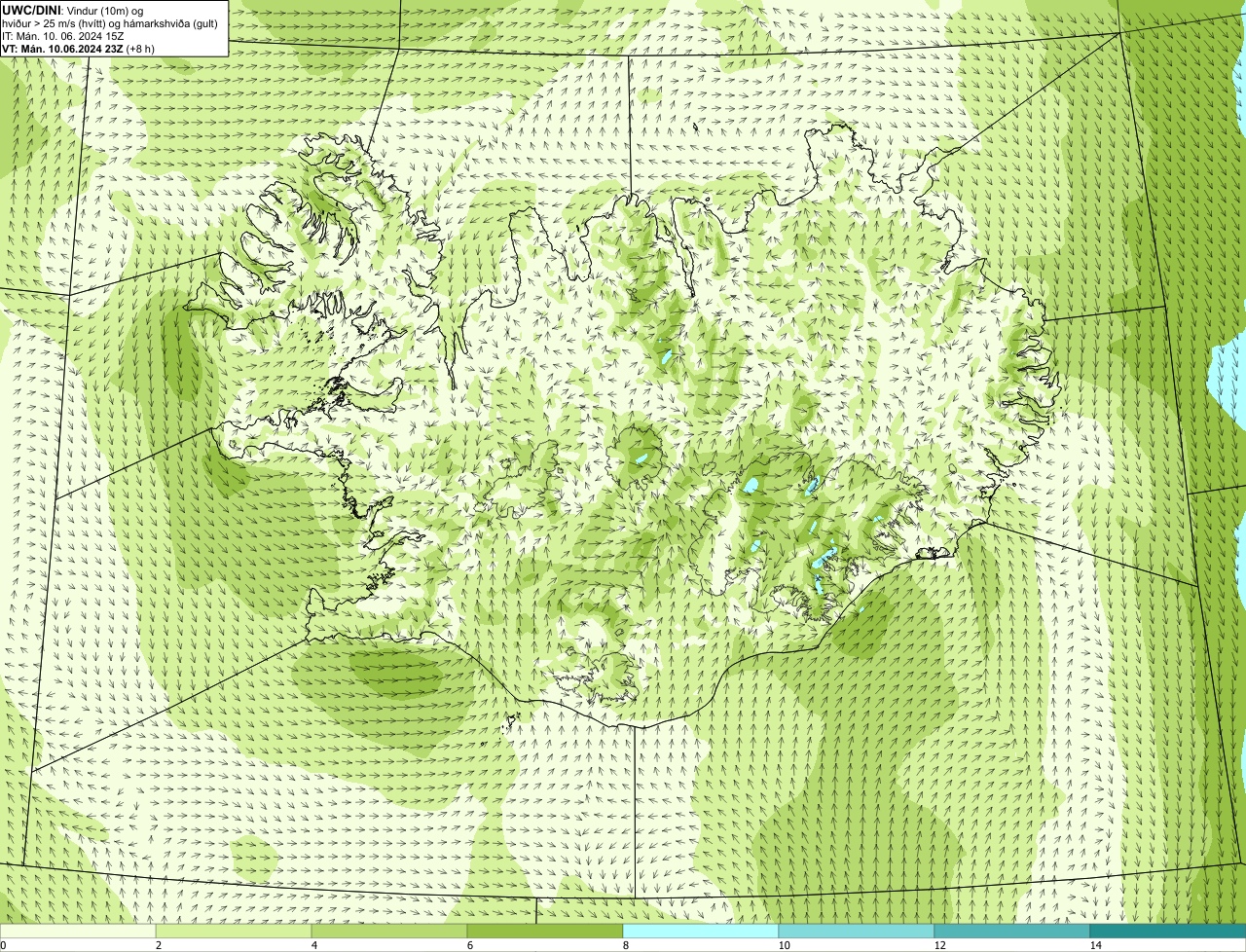Click the 'UWC/DINI: Vindur (10m) og' title line
The image size is (1246, 952).
click(x=73, y=11)
